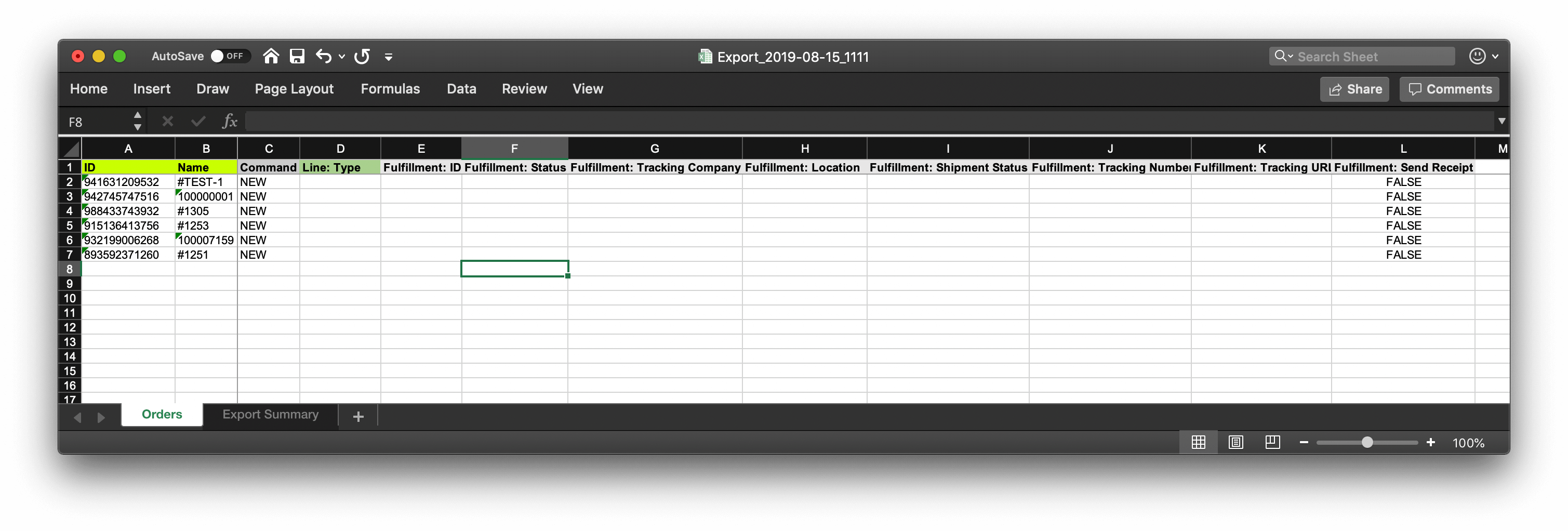Screen dimensions: 1568x531
Task: Click the Redo arrow icon
Action: 362,57
